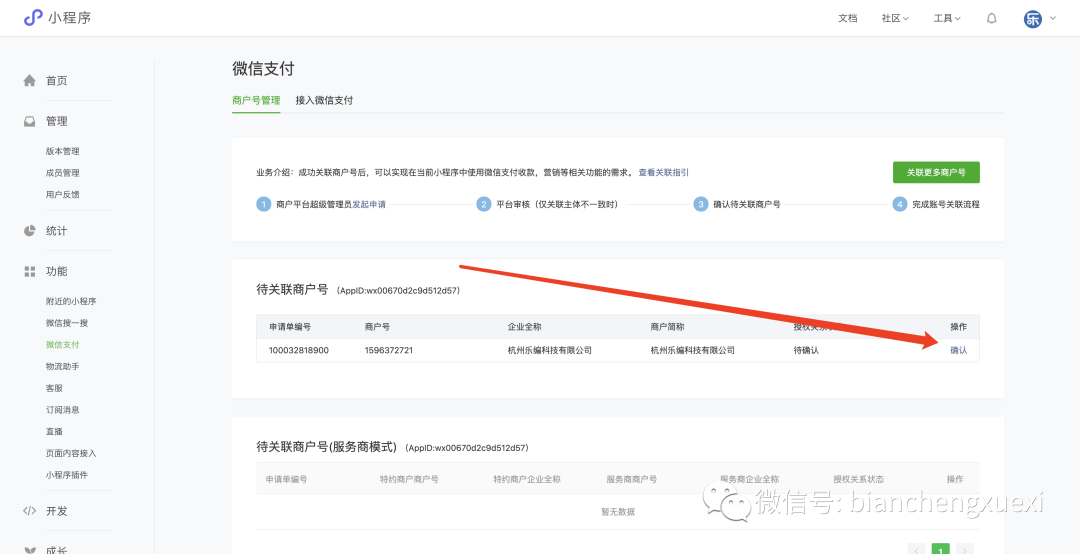
Task: Open 直播 sidebar item
Action: (54, 431)
